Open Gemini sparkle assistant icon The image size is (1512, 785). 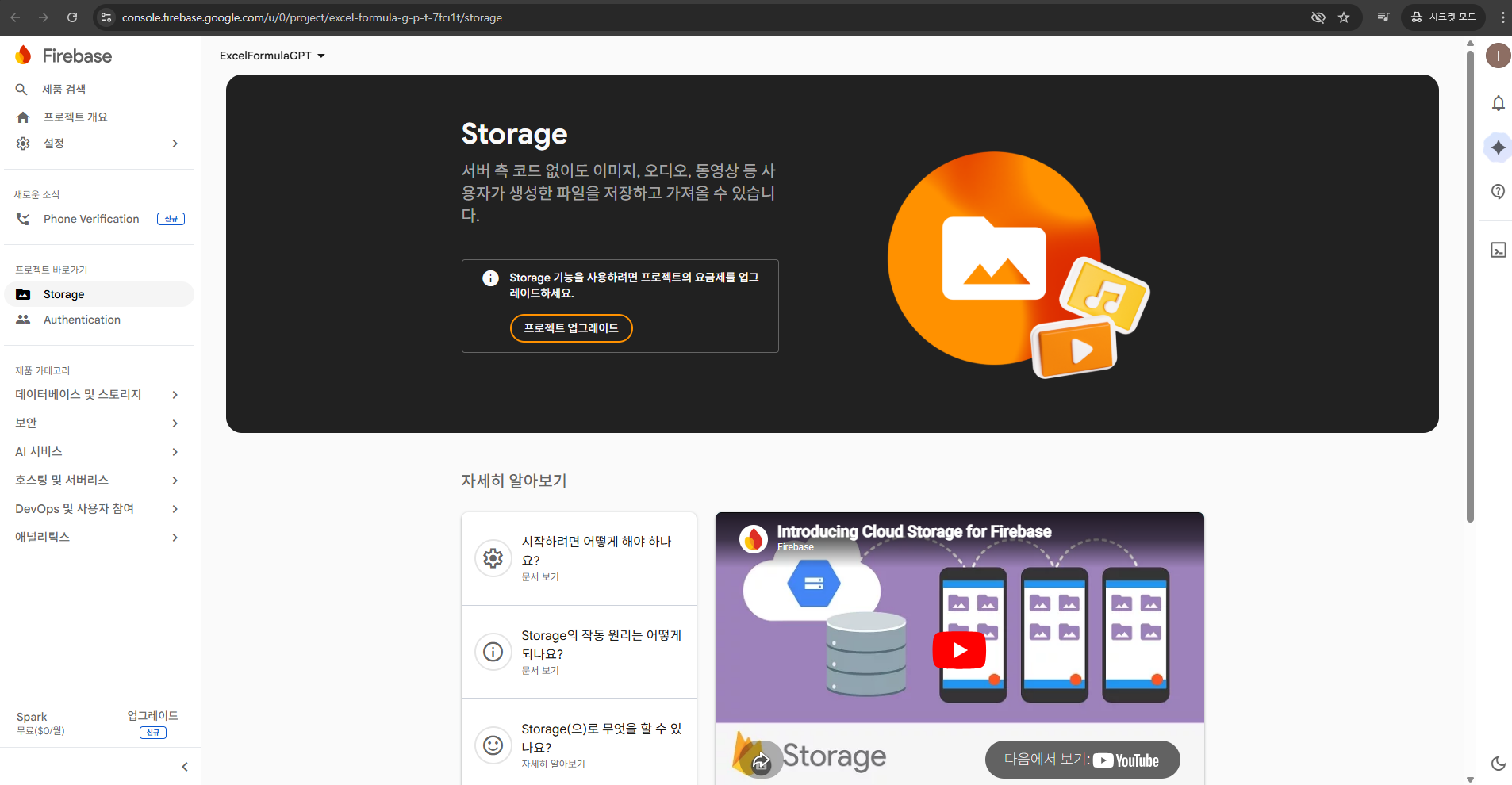[1498, 147]
